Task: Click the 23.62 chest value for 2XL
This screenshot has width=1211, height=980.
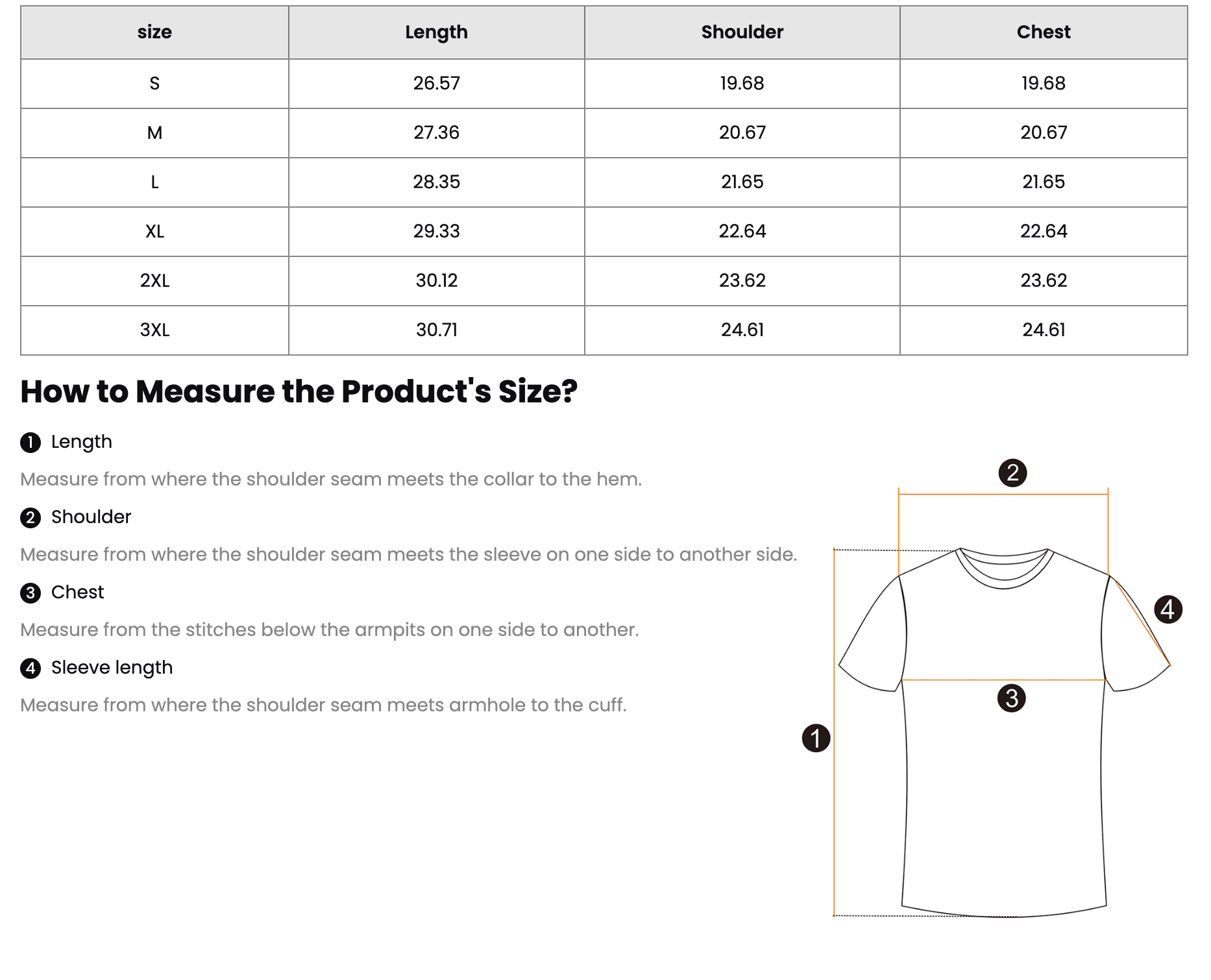Action: [x=1044, y=281]
